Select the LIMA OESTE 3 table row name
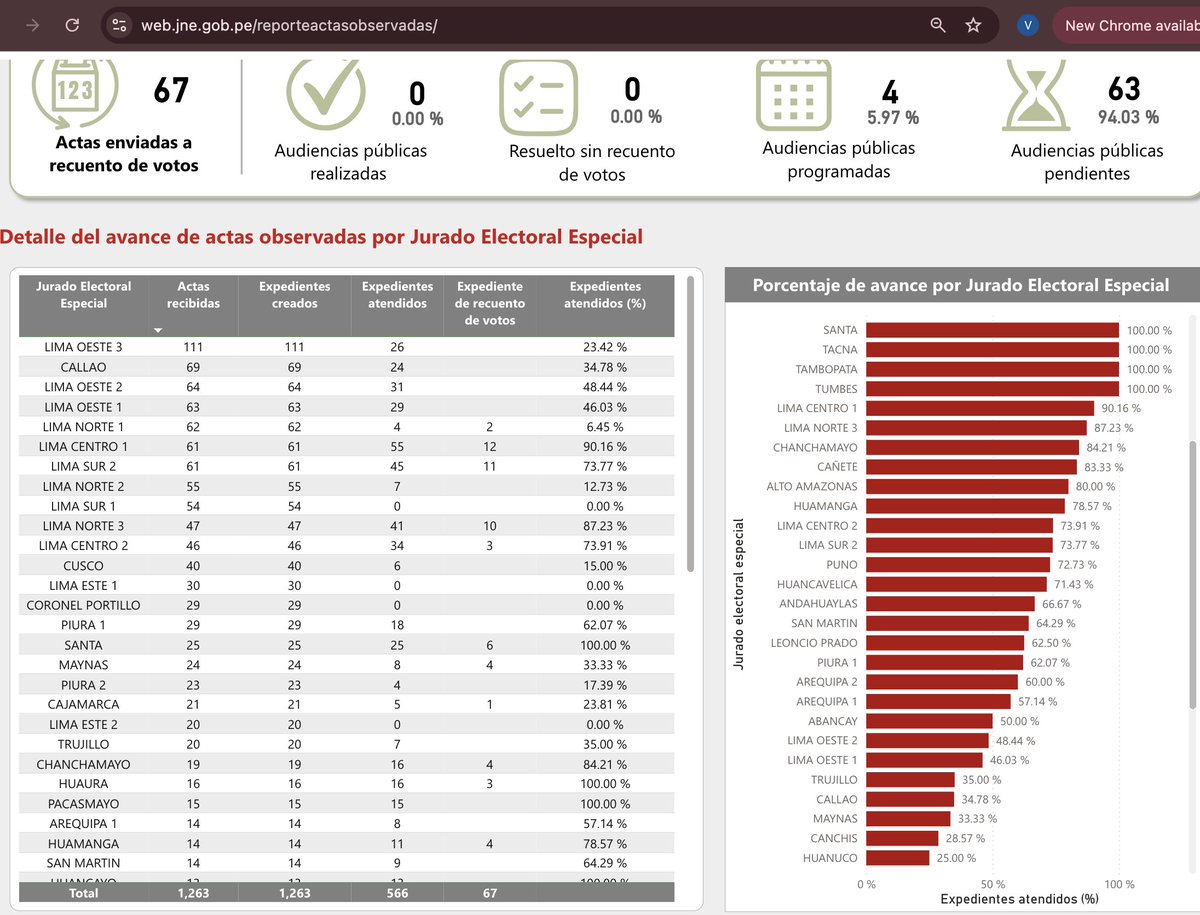Viewport: 1200px width, 915px height. tap(84, 347)
